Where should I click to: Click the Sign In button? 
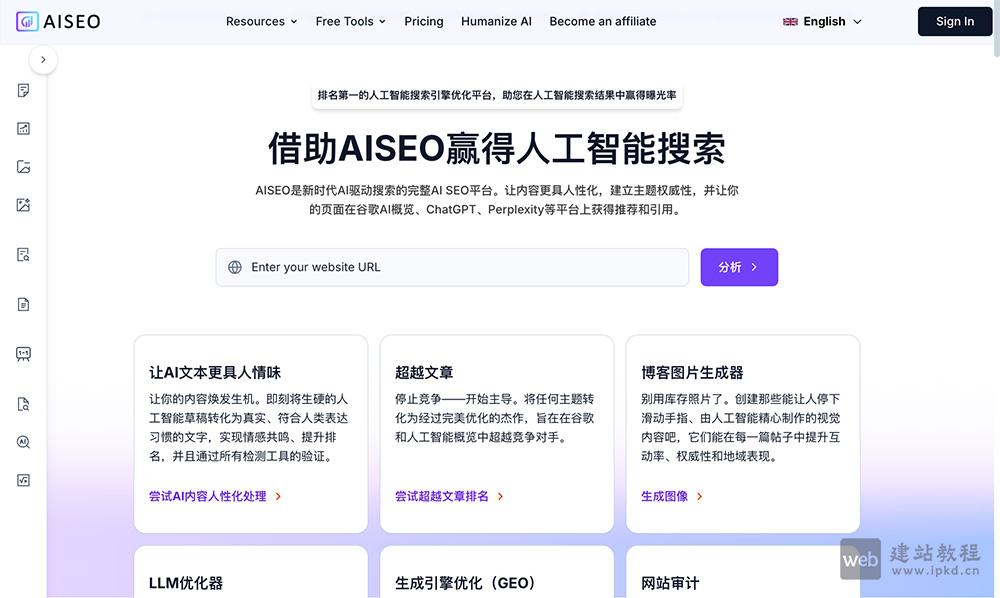[954, 21]
